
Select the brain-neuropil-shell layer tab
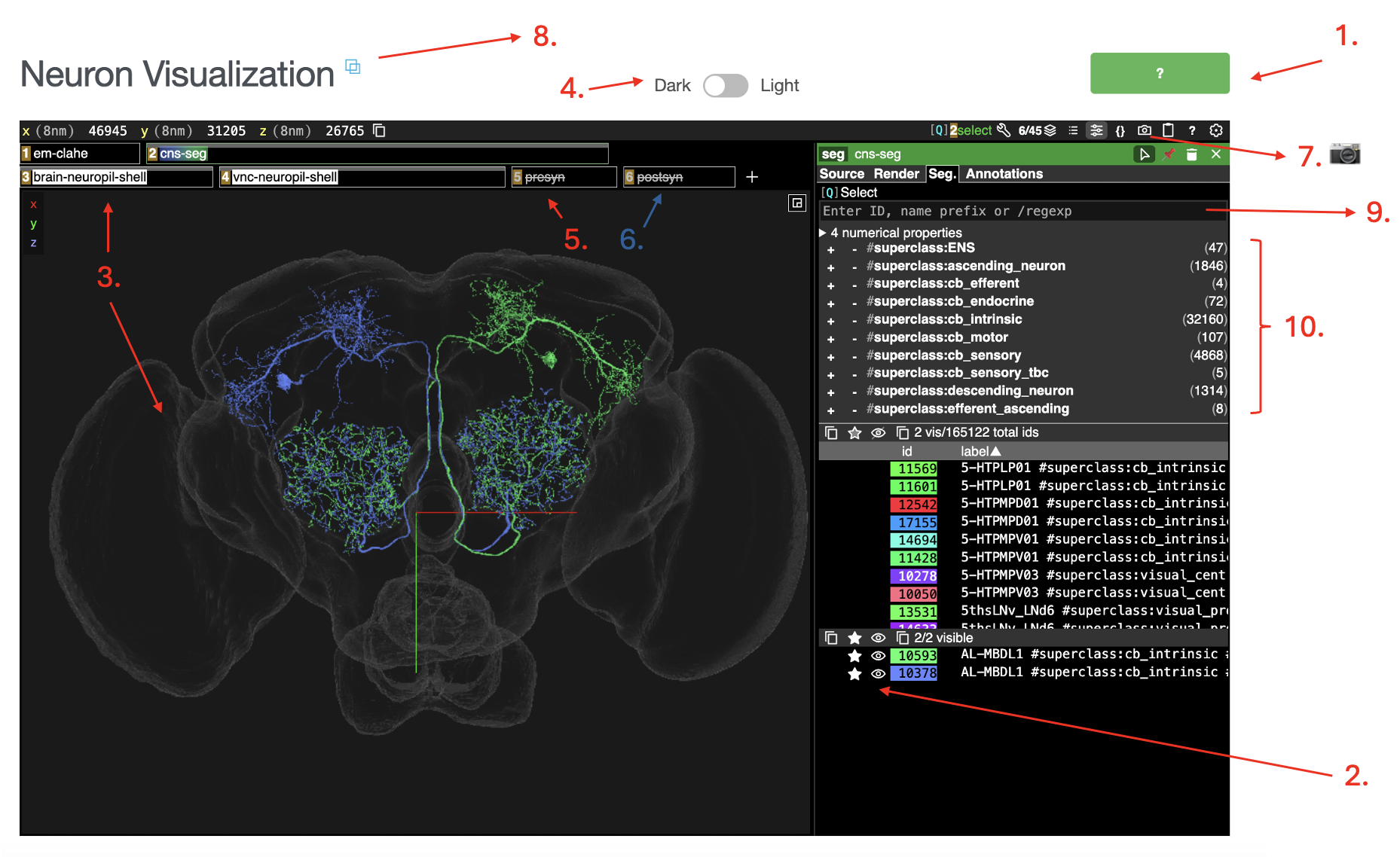116,177
